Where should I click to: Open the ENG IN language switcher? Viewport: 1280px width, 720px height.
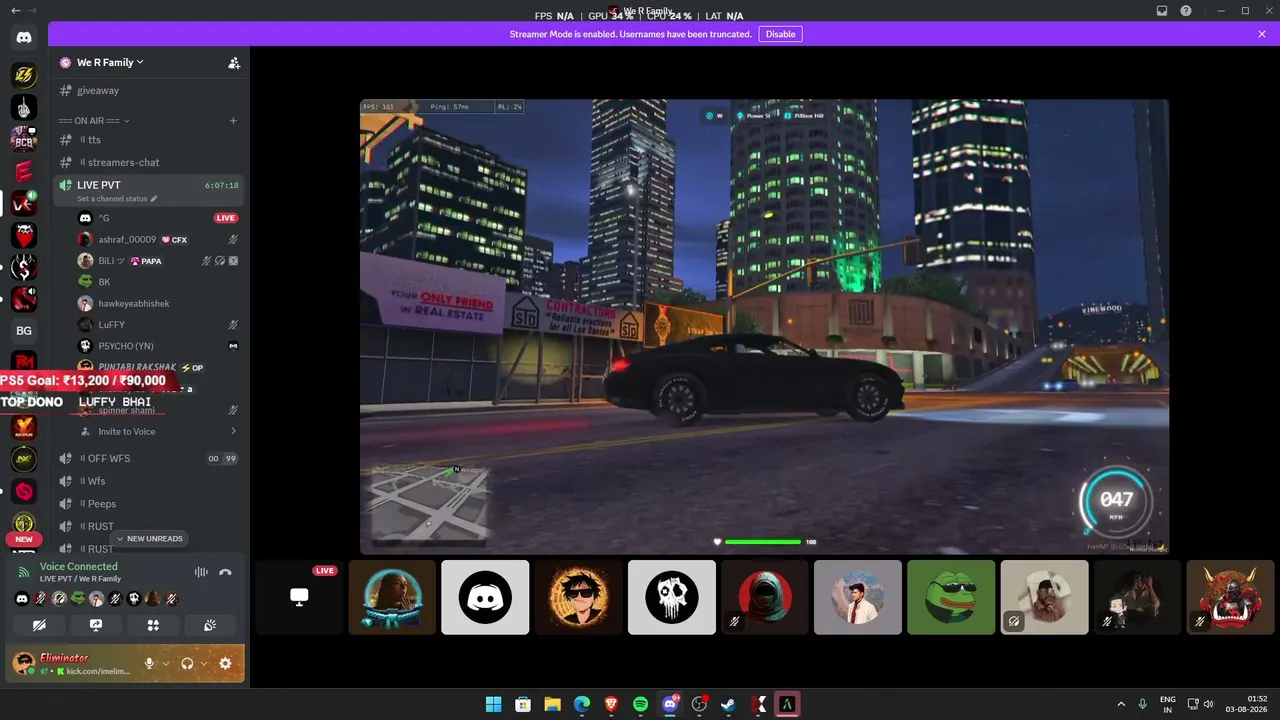(1168, 704)
